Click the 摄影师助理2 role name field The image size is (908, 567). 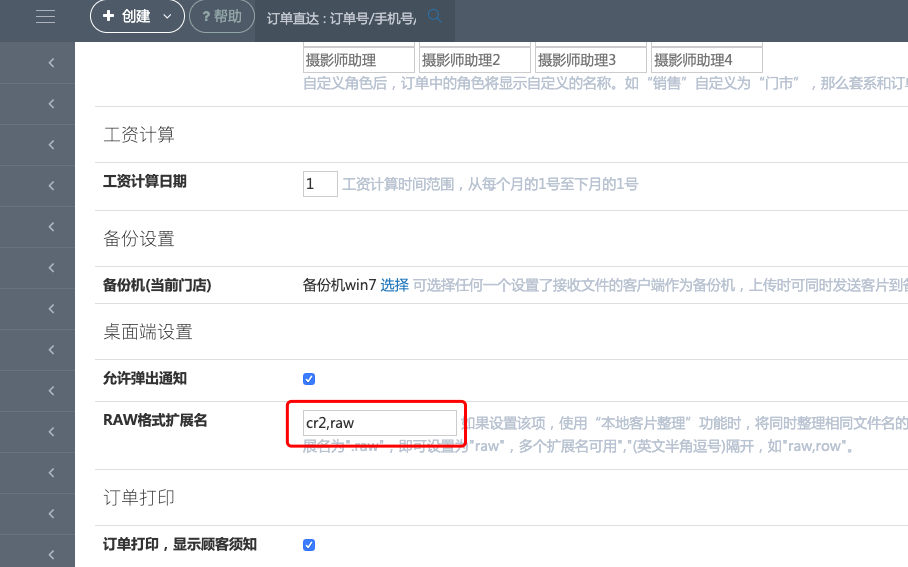tap(474, 60)
